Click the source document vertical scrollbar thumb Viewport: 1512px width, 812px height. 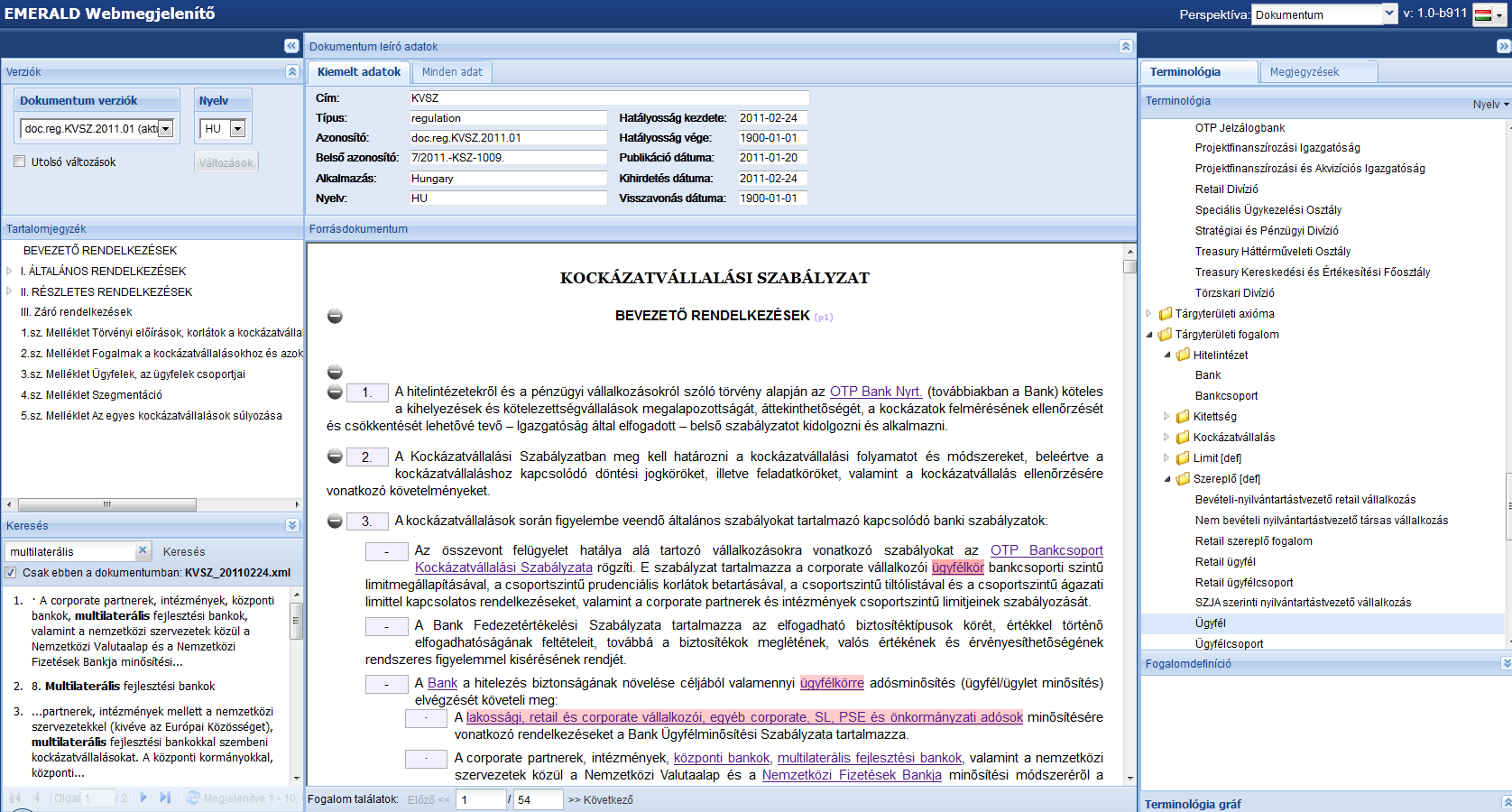(x=1129, y=266)
